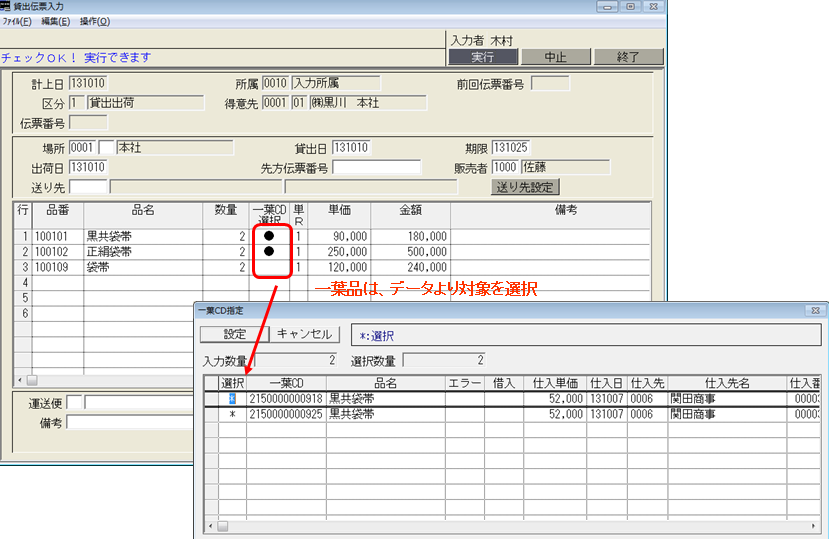The width and height of the screenshot is (829, 539).
Task: Click left scroll arrow of the 一葉CD指定 grid
Action: (210, 525)
